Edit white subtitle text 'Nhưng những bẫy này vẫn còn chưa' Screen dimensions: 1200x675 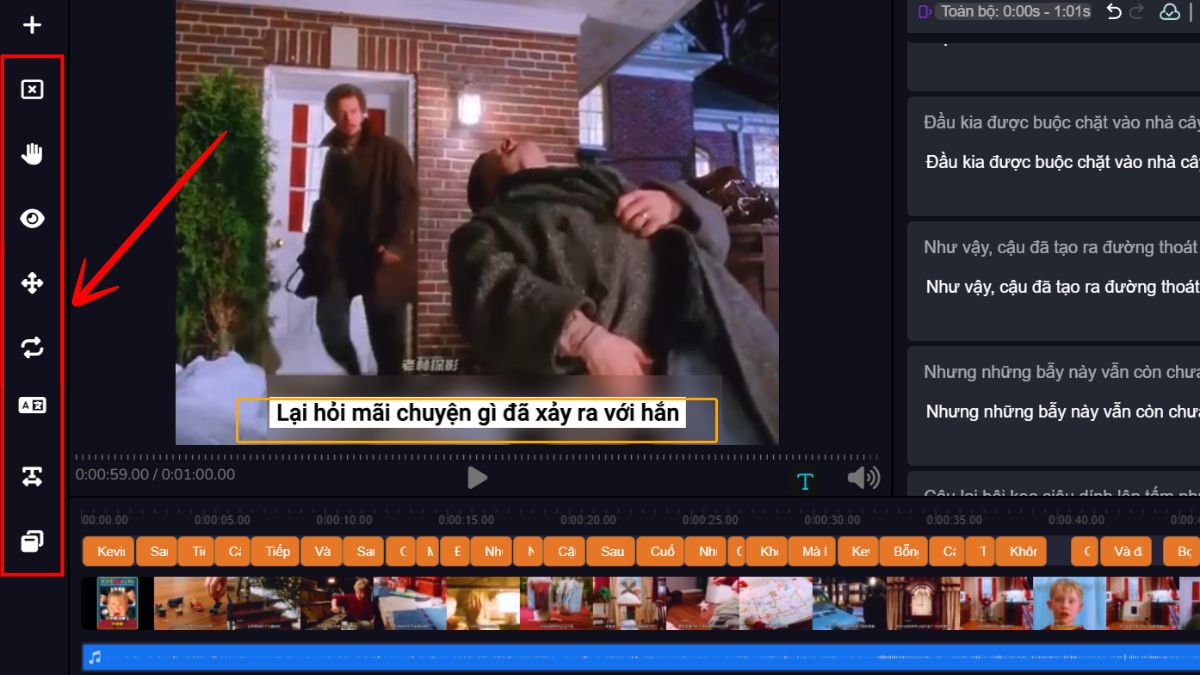(x=1062, y=412)
